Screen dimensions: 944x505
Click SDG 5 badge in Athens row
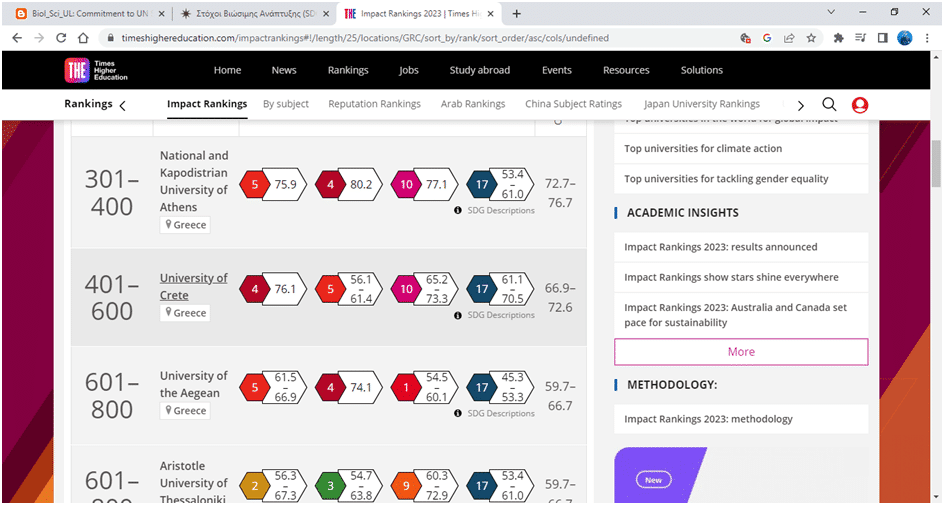(254, 184)
